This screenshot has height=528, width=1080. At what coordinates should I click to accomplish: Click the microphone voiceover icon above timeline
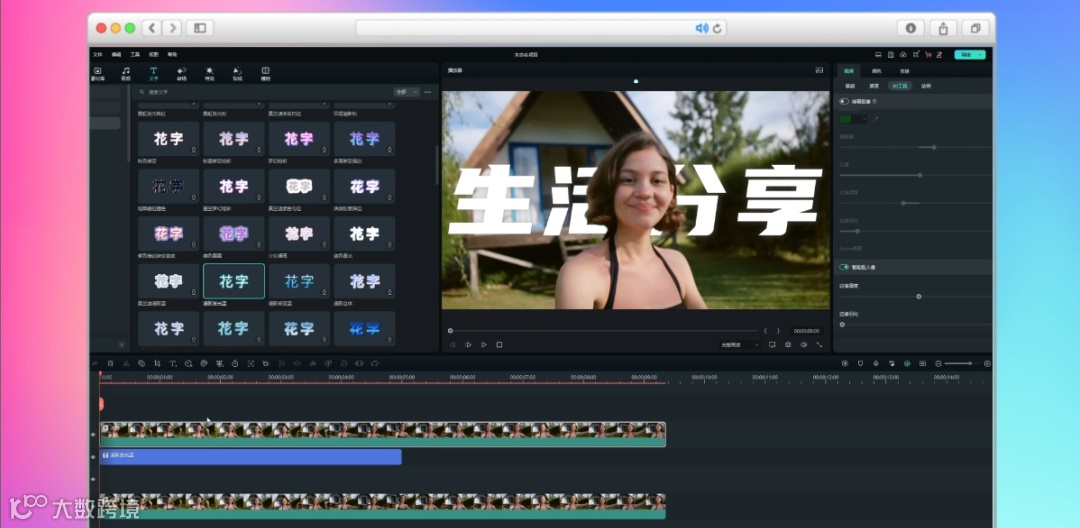[x=876, y=363]
